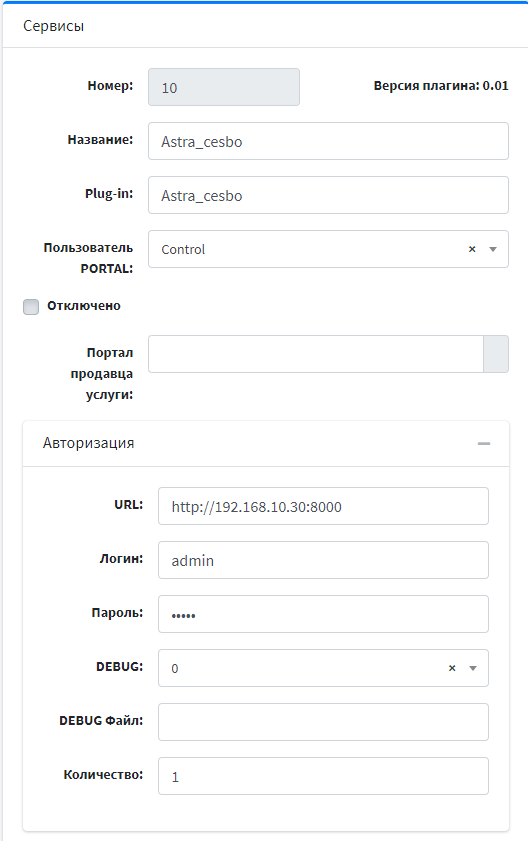Clear the DEBUG value with x

point(452,668)
